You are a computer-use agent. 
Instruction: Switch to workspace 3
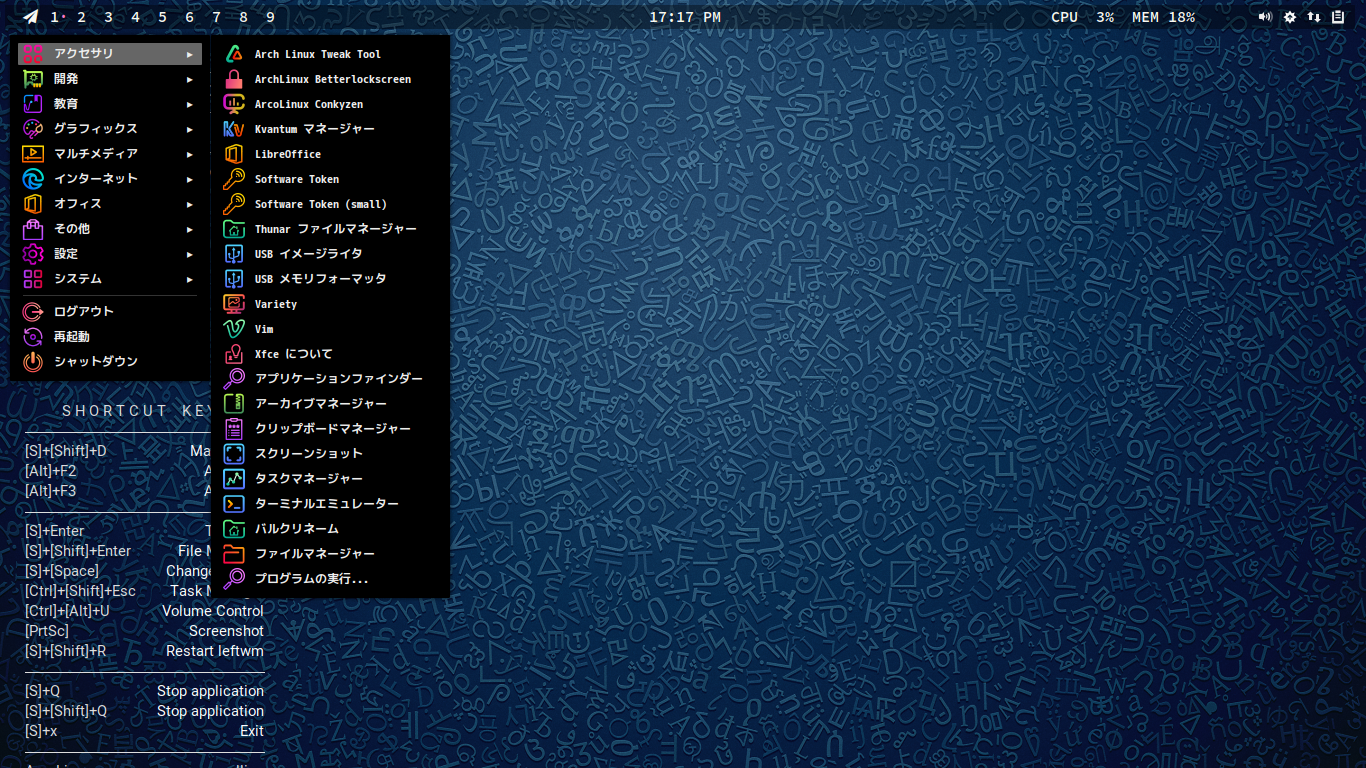[x=108, y=17]
